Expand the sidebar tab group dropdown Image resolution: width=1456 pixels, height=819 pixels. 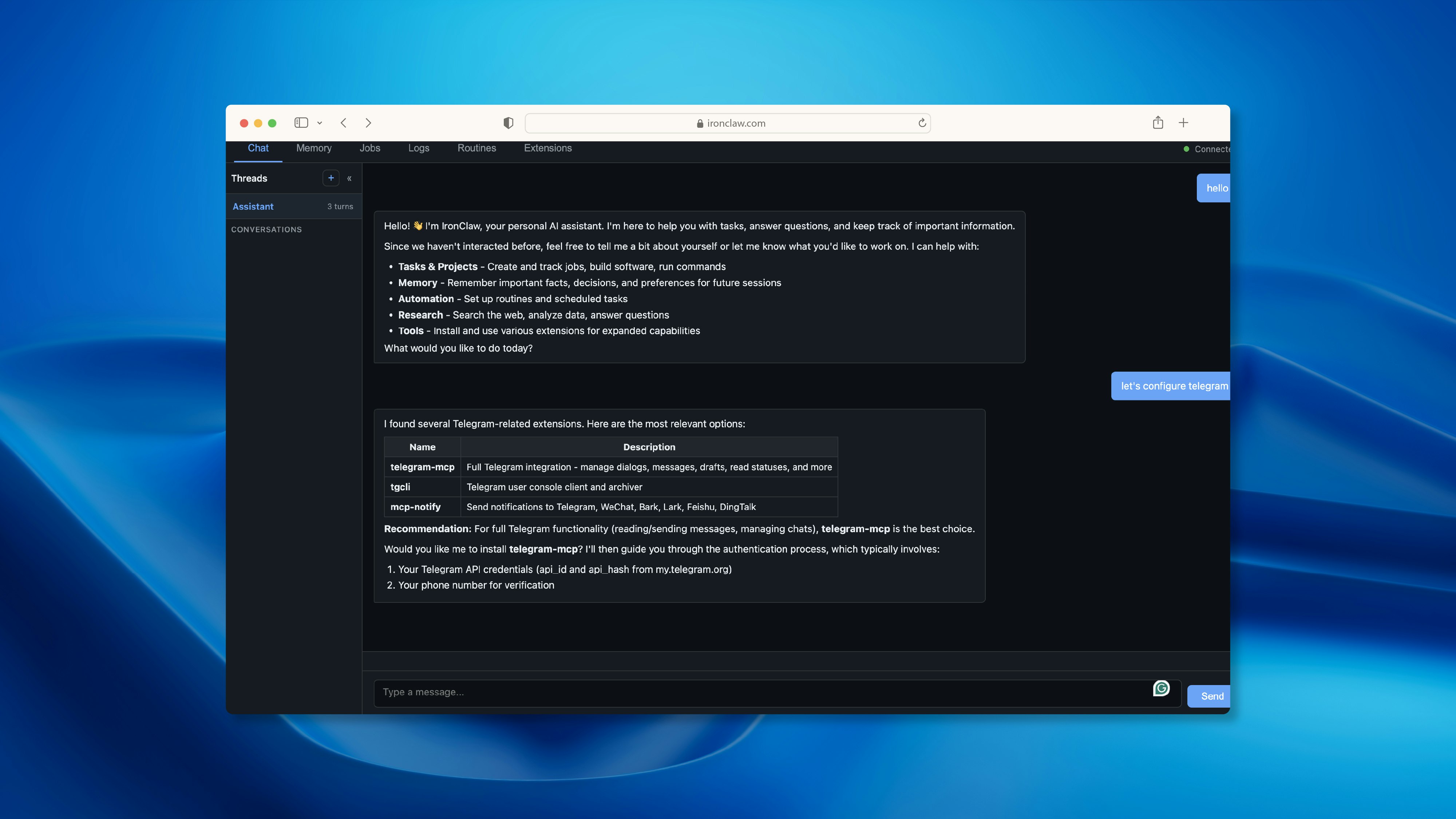coord(319,123)
